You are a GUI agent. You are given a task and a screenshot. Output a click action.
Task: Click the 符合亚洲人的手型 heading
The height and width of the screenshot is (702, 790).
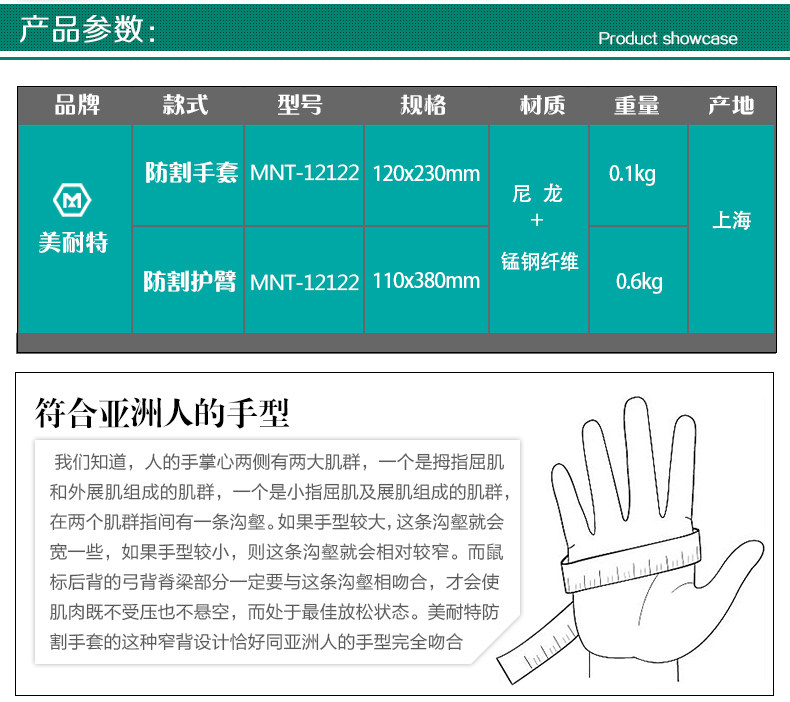pyautogui.click(x=162, y=413)
